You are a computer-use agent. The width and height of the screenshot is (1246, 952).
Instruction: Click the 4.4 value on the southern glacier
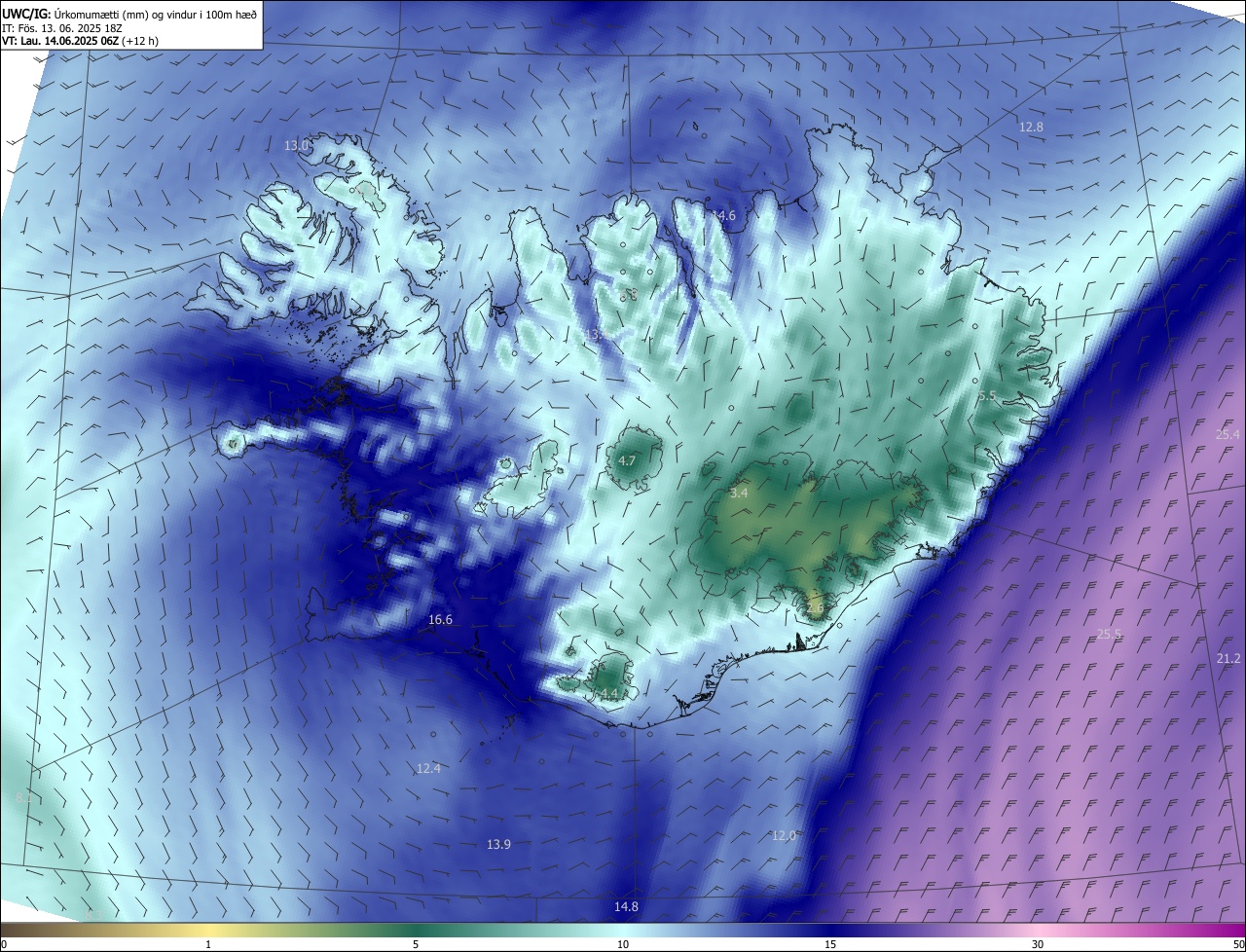pyautogui.click(x=609, y=692)
